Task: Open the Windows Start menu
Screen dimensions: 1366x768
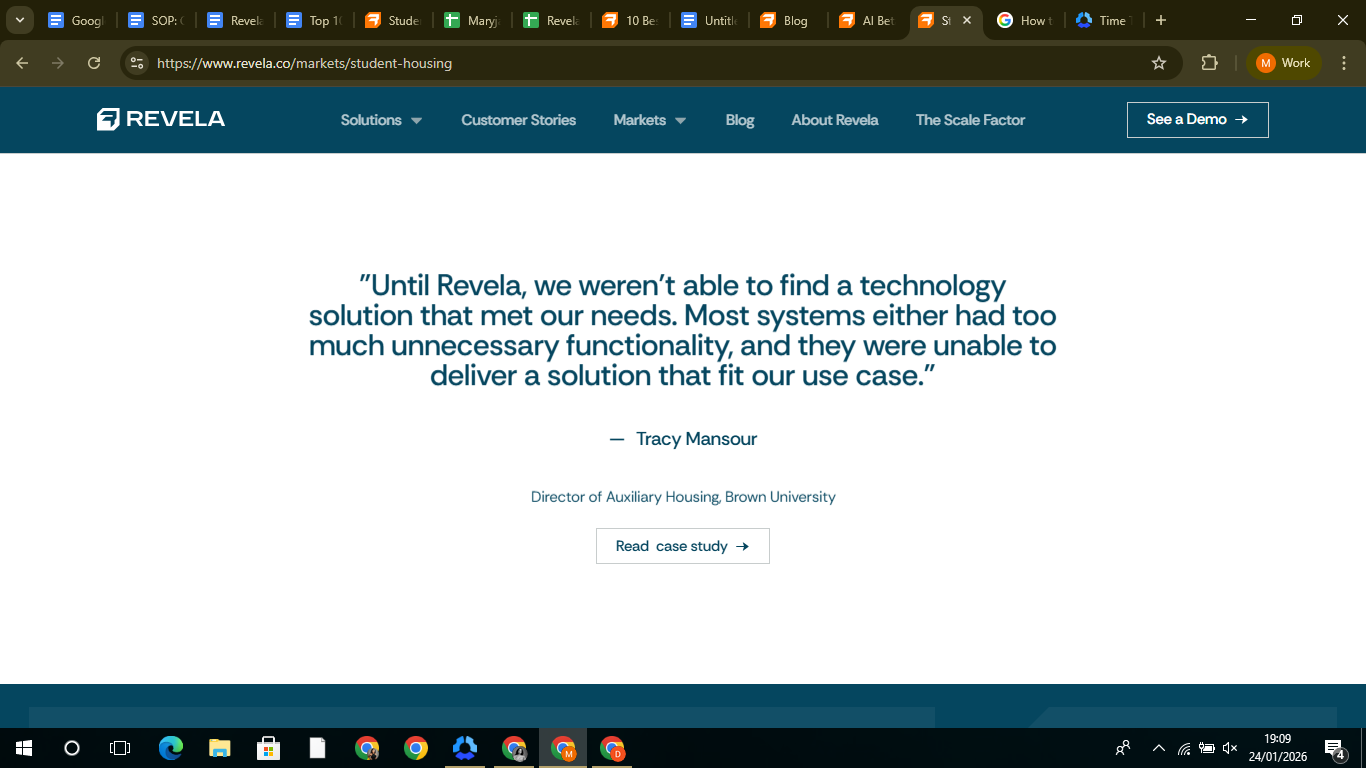Action: point(24,748)
